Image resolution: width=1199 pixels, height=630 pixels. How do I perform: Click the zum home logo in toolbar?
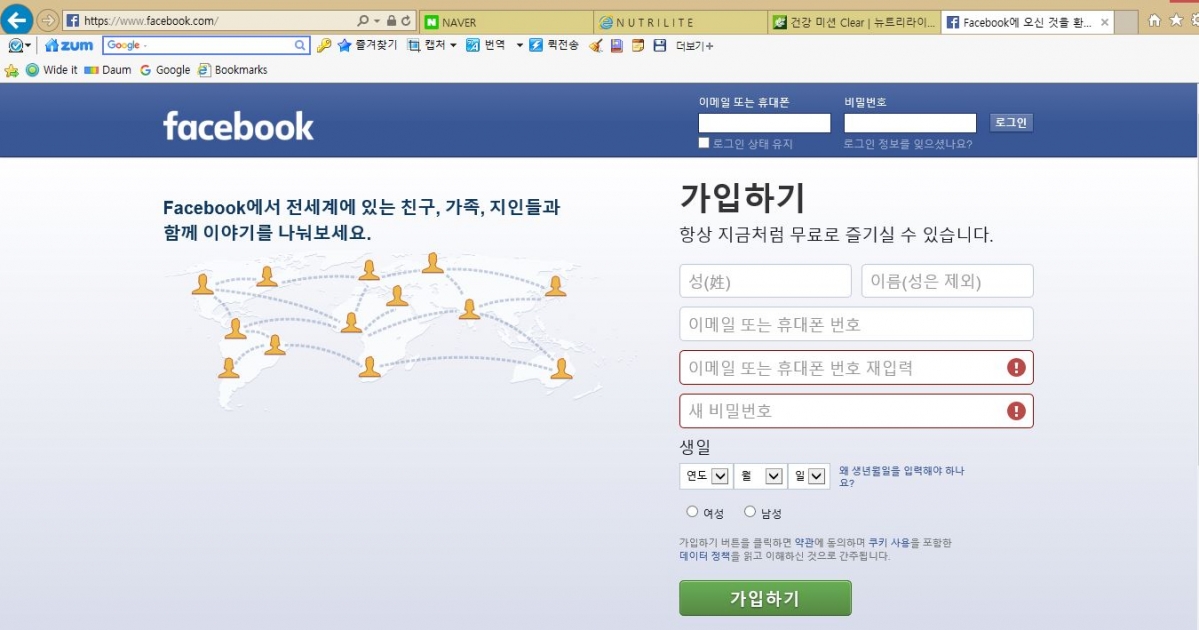point(69,46)
